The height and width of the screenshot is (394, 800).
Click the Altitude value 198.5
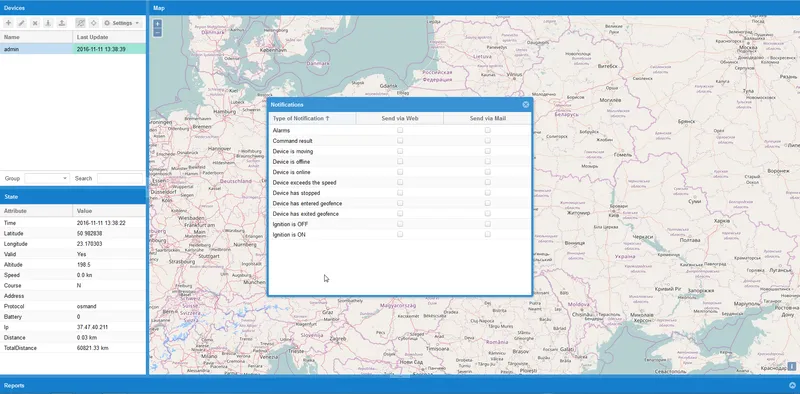pos(84,265)
